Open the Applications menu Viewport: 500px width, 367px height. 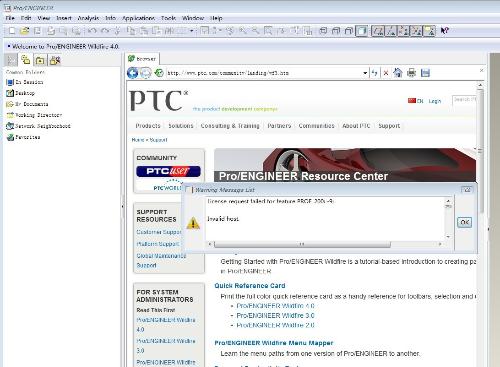click(138, 18)
